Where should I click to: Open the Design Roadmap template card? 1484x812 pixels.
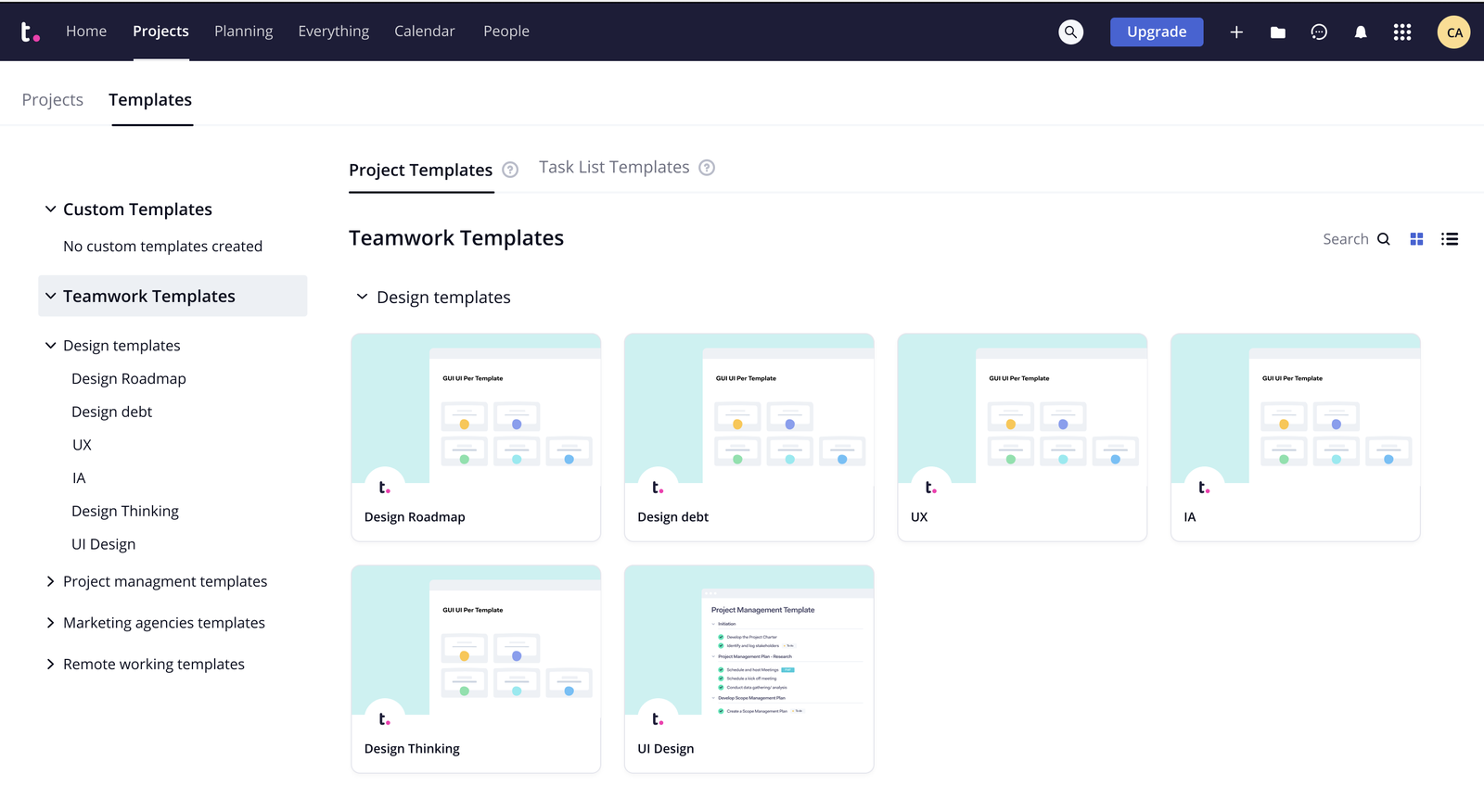476,438
